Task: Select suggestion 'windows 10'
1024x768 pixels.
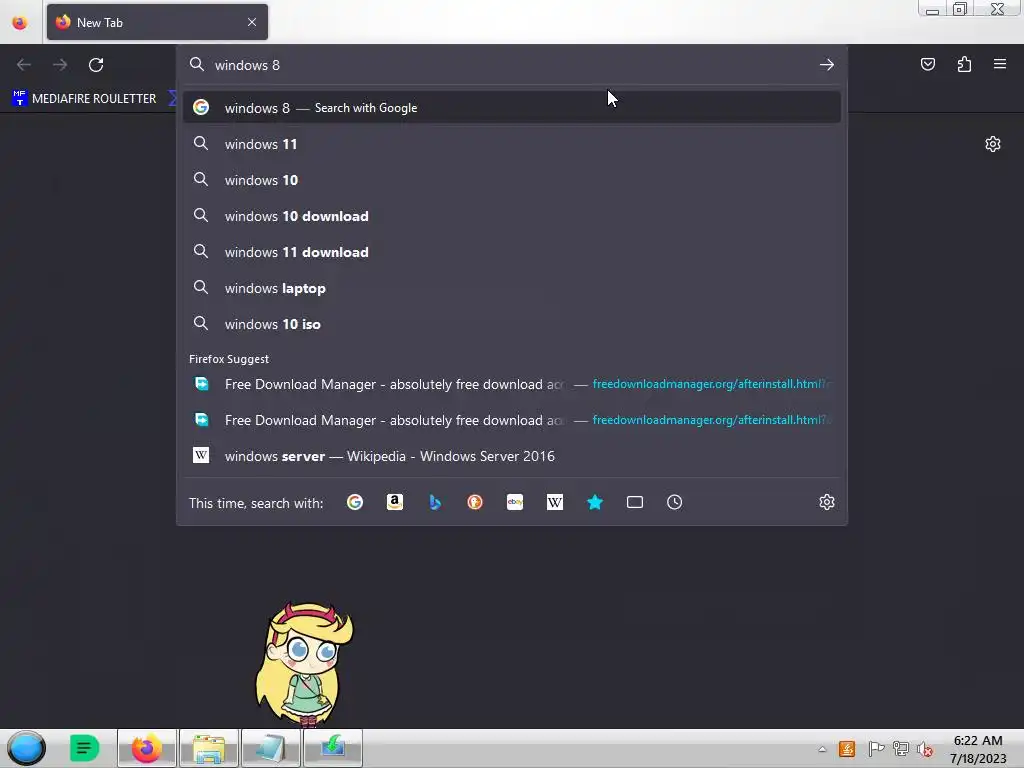Action: [x=511, y=180]
